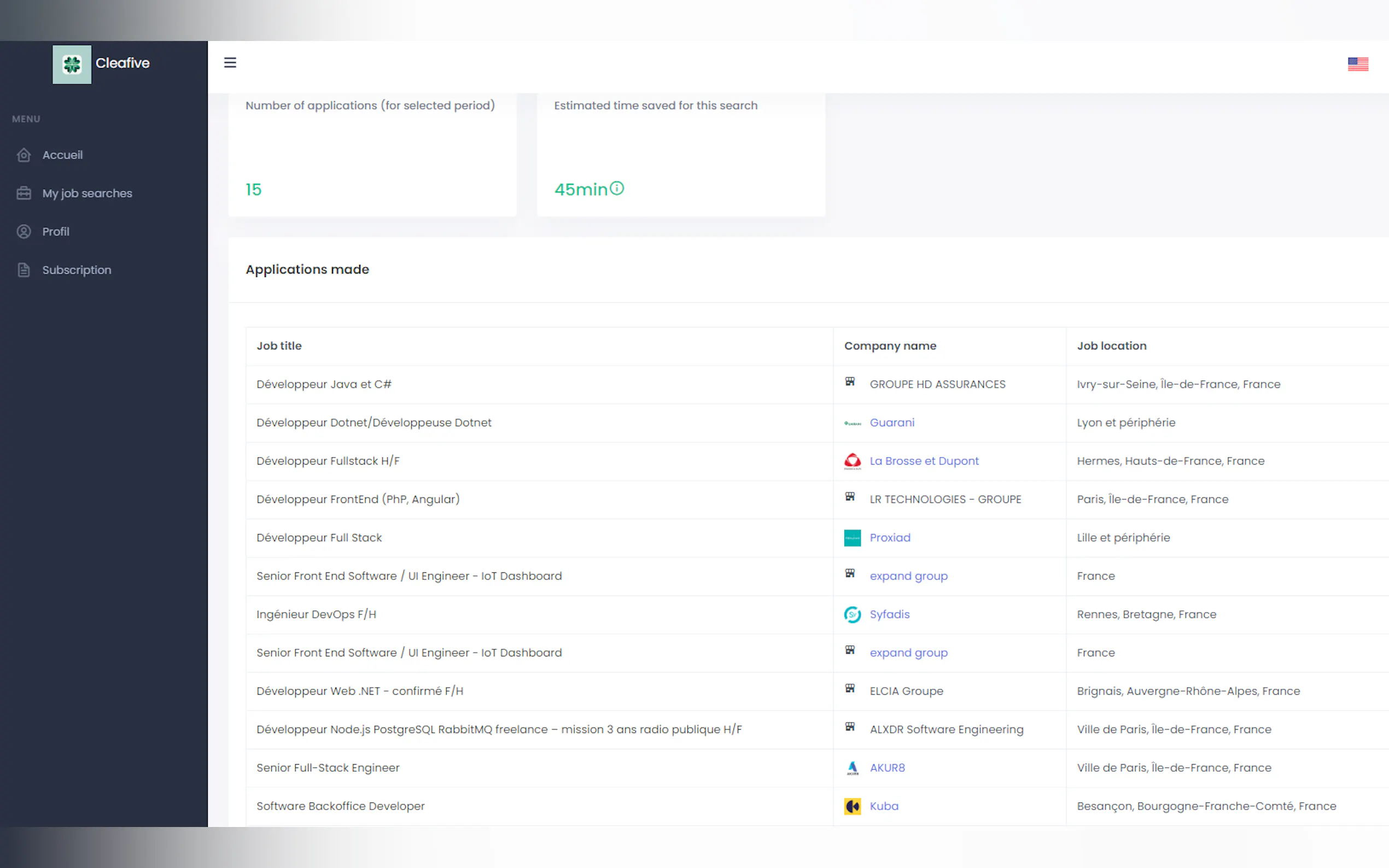
Task: Click the info icon beside 45min
Action: pos(617,188)
